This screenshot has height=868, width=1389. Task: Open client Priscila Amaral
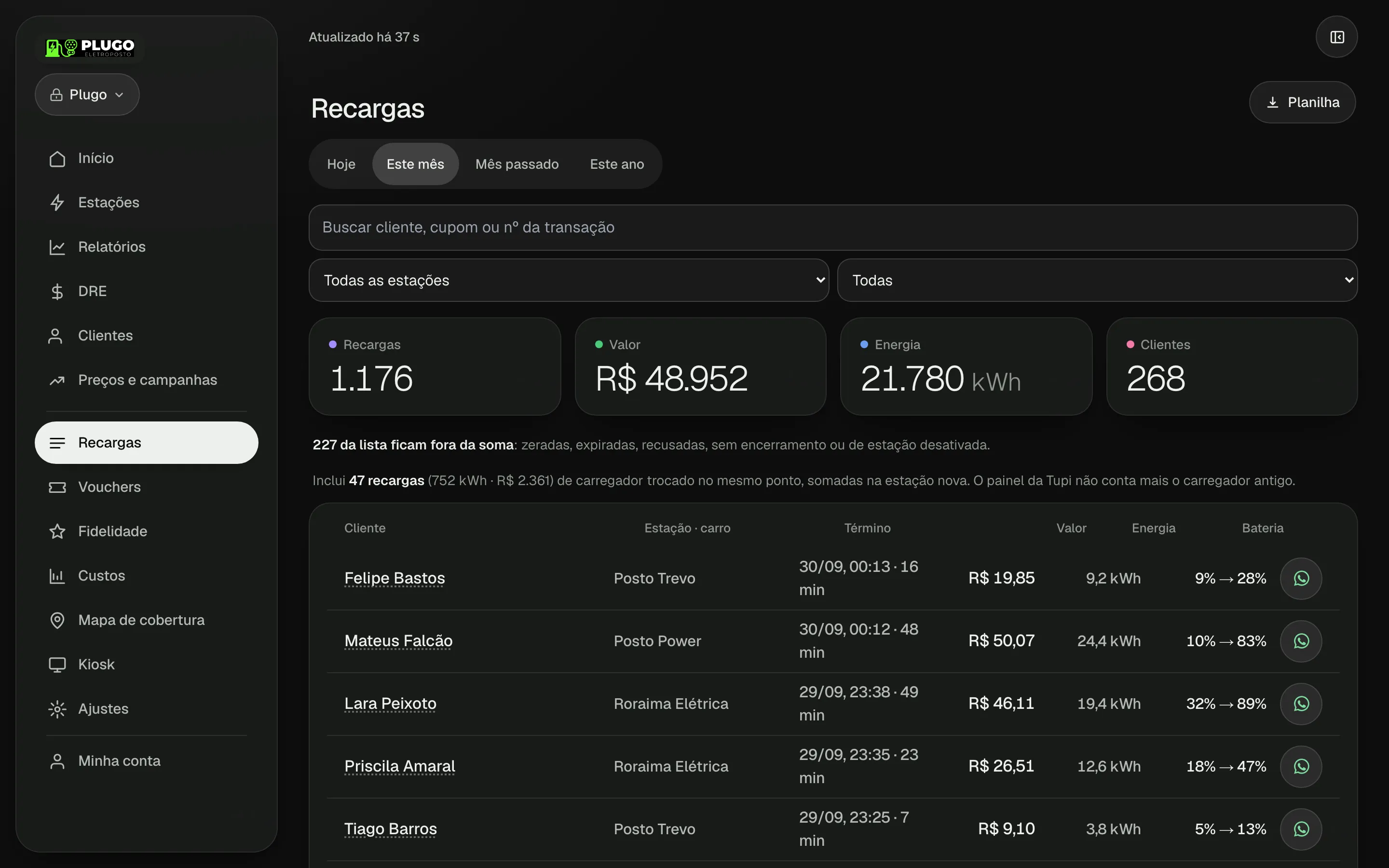pos(399,766)
